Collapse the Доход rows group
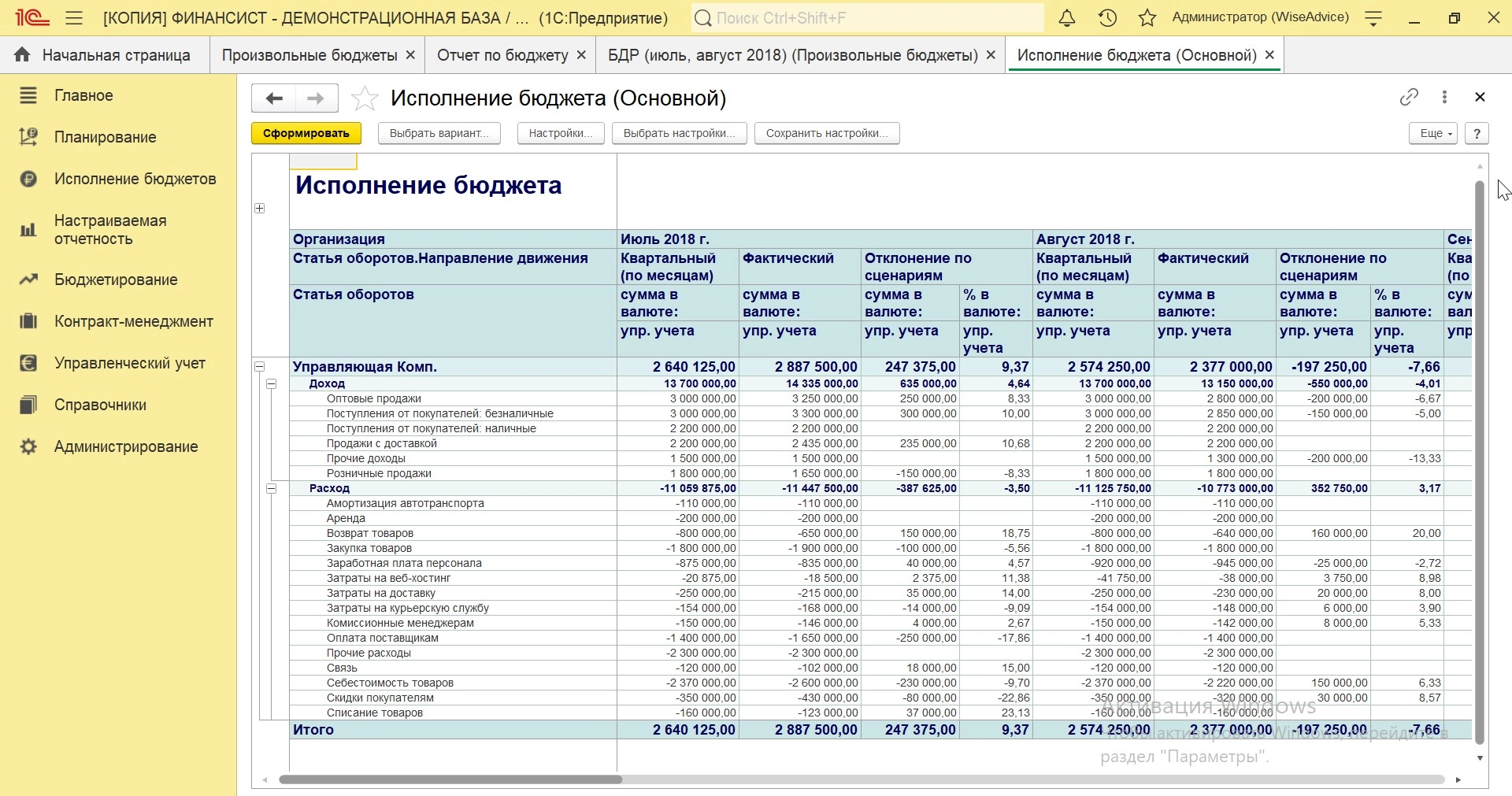 (272, 384)
